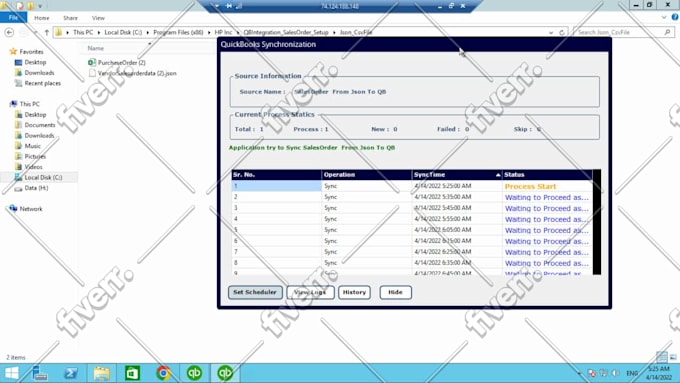This screenshot has height=383, width=680.
Task: Open File Explorer taskbar icon
Action: click(x=101, y=373)
